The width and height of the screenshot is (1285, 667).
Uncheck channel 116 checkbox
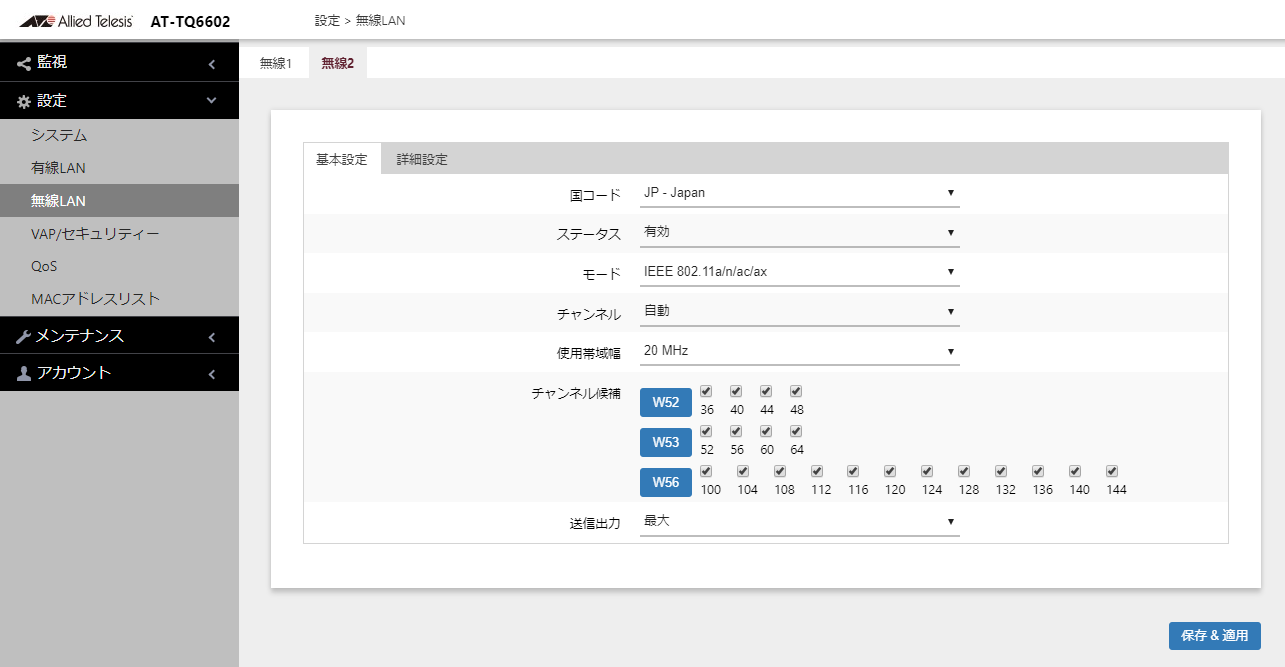(x=853, y=471)
